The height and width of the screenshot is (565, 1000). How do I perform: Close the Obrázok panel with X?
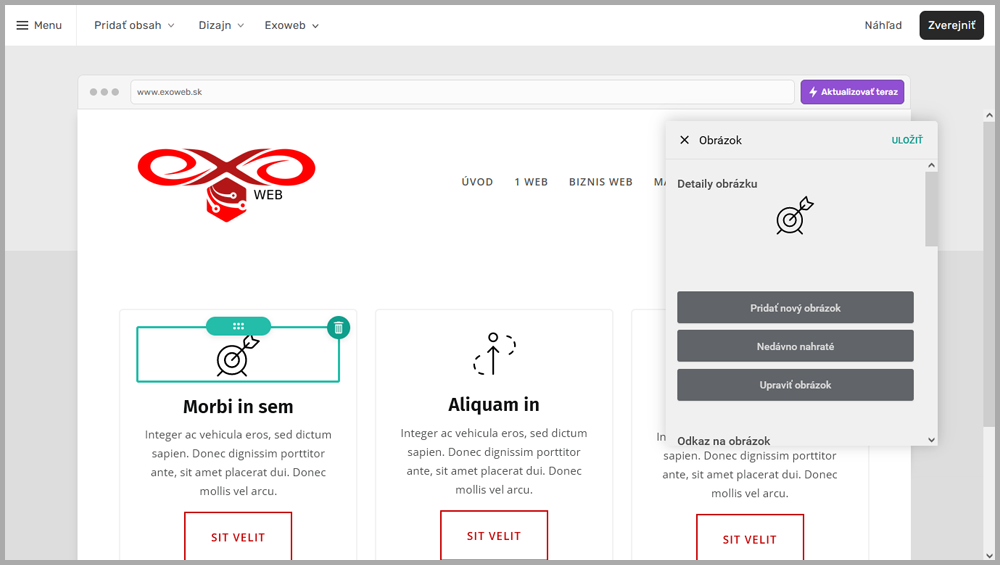coord(684,140)
